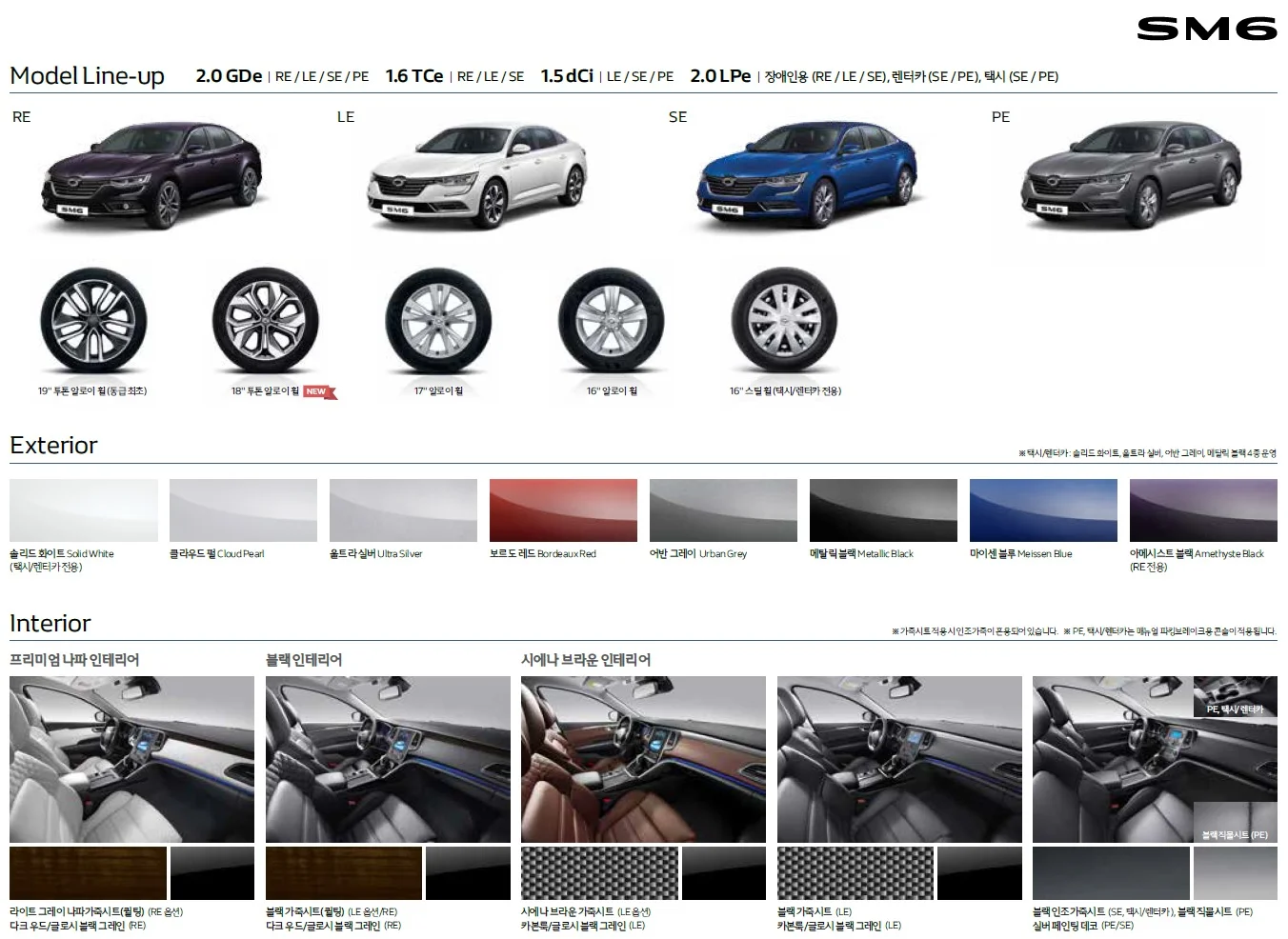The width and height of the screenshot is (1288, 939).
Task: Choose the Solid White color swatch
Action: point(84,510)
